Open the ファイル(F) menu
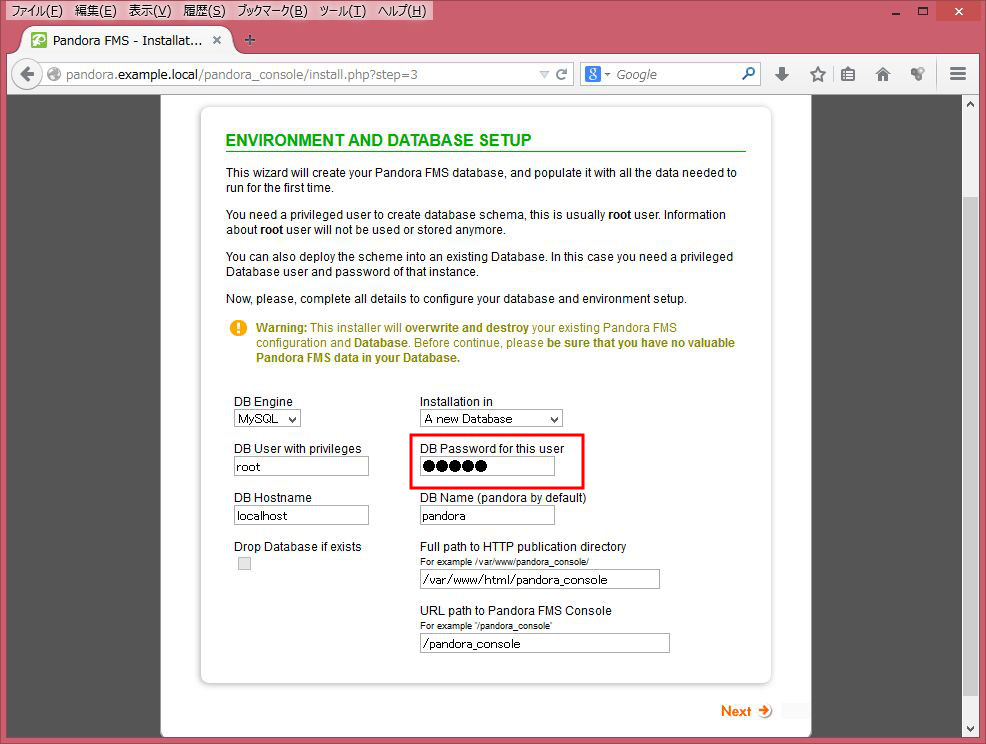 37,11
